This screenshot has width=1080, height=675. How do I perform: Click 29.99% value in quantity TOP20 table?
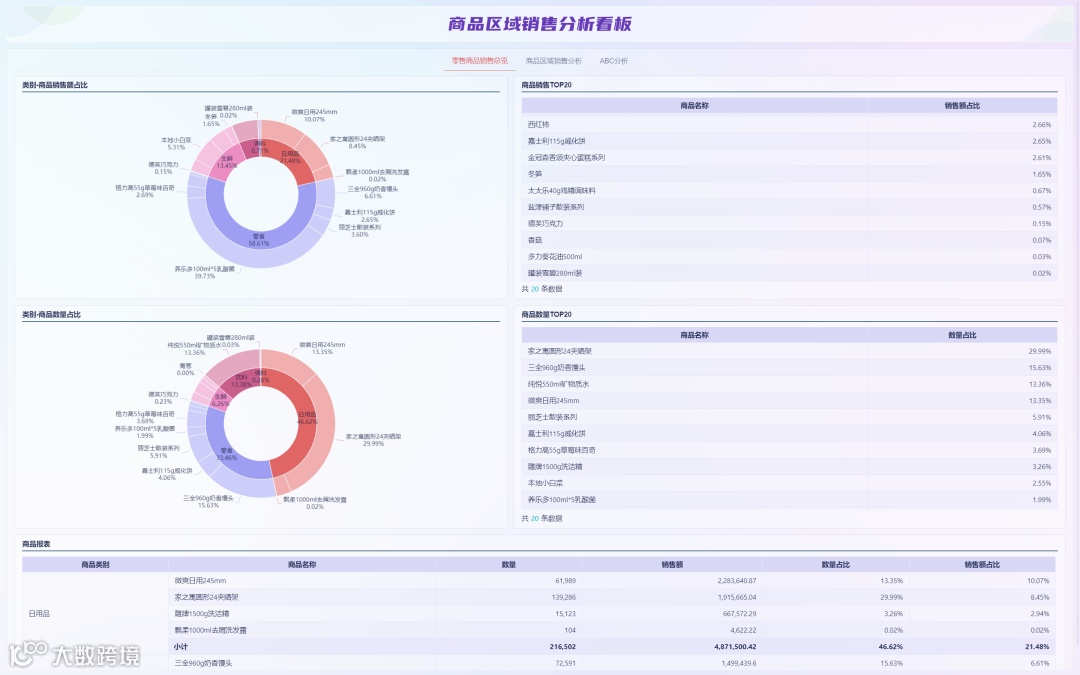coord(1039,351)
